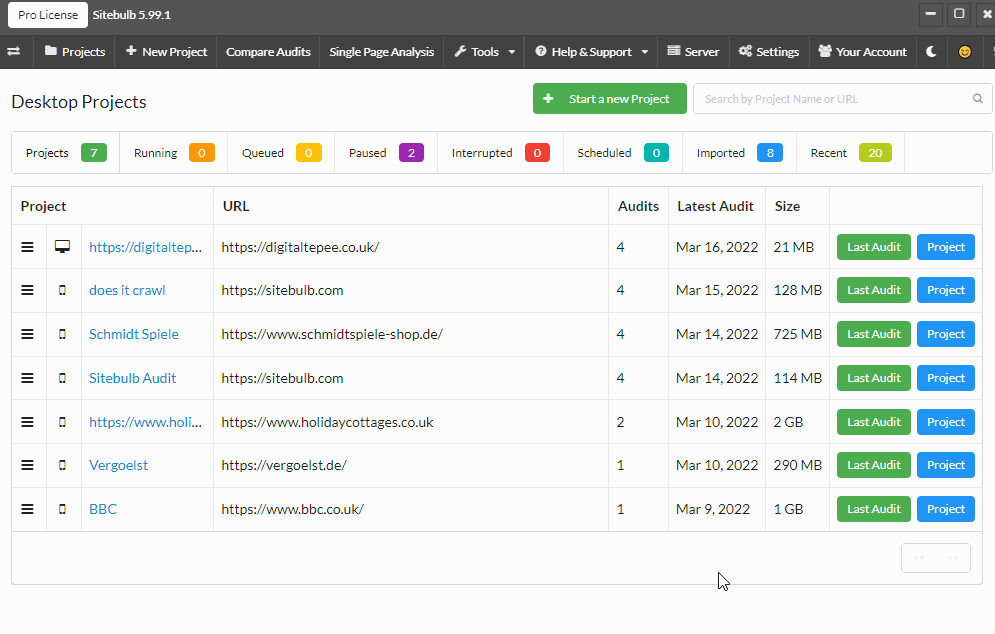Select the Recent filter tab
Image resolution: width=995 pixels, height=634 pixels.
tap(851, 153)
